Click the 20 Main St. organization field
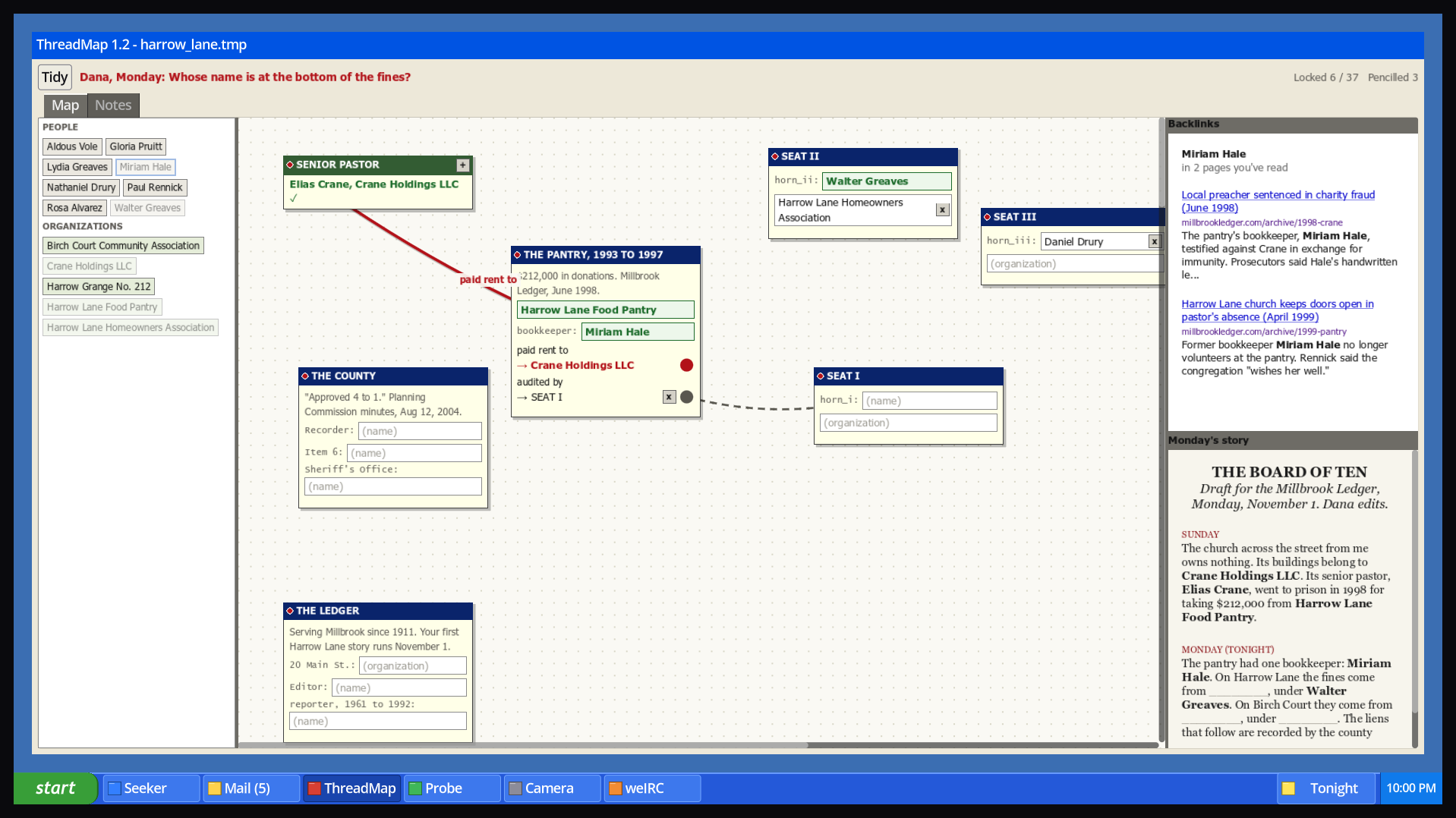This screenshot has width=1456, height=818. (x=413, y=665)
